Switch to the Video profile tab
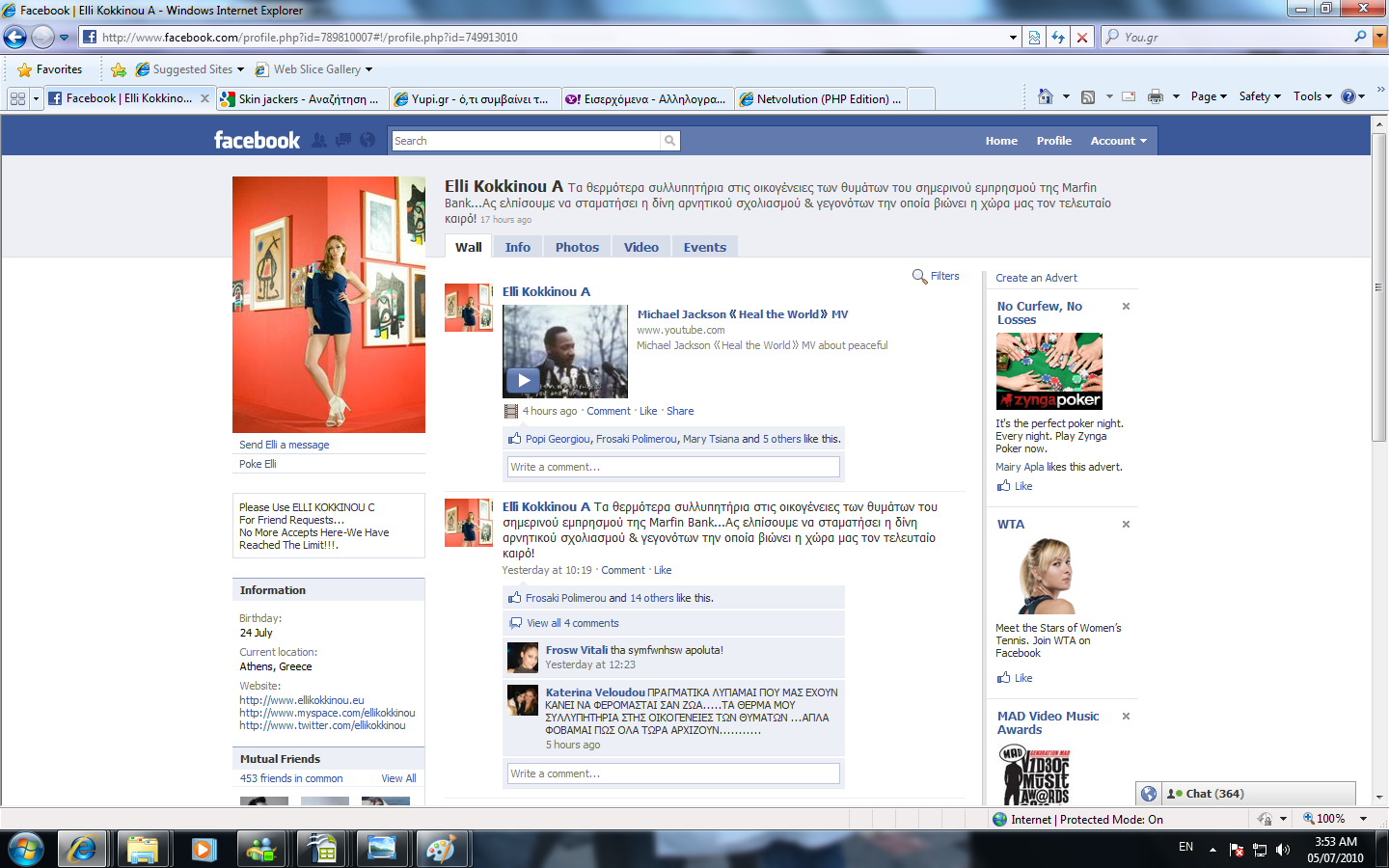1389x868 pixels. 641,247
